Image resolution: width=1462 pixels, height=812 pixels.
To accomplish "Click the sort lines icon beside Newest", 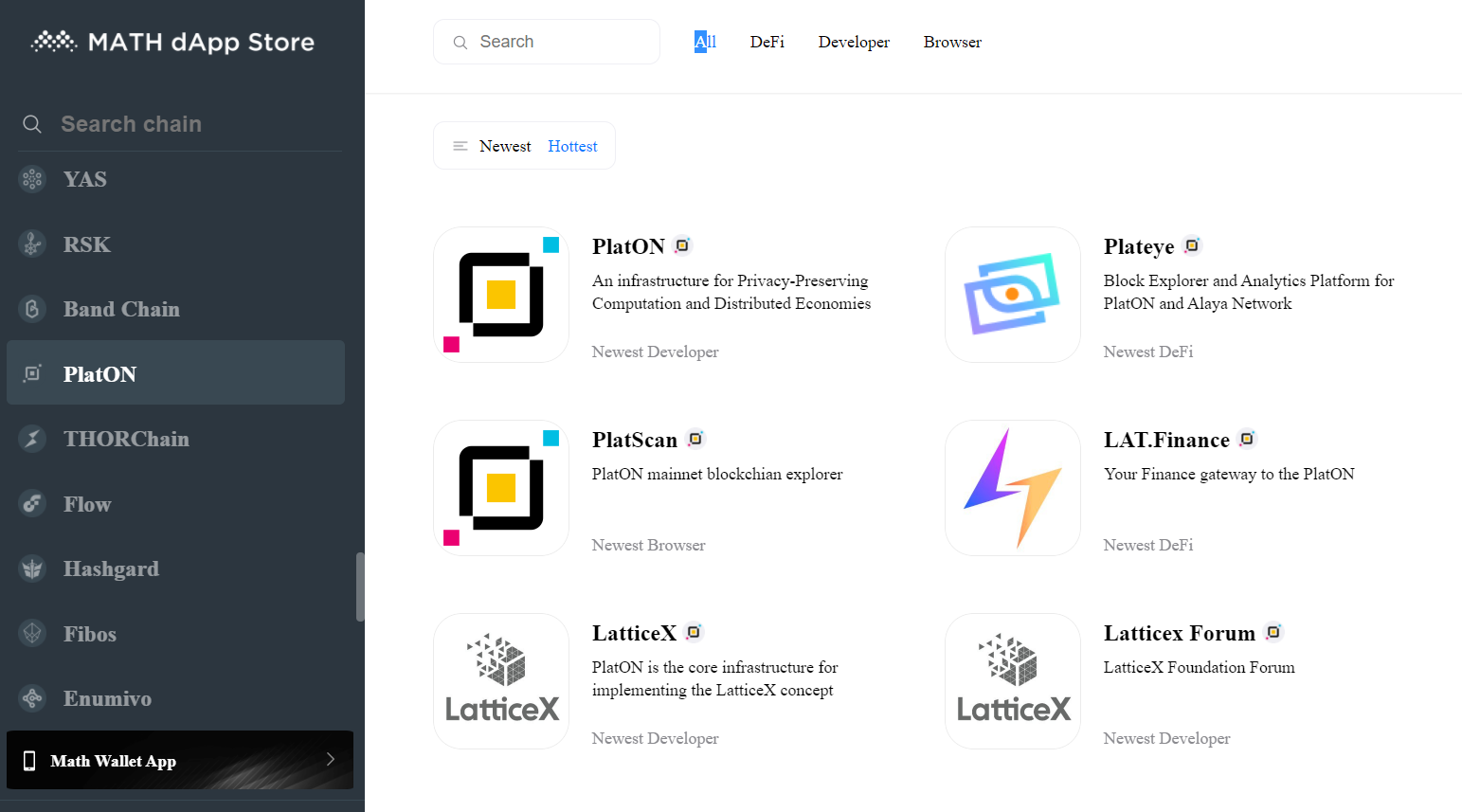I will click(x=460, y=146).
